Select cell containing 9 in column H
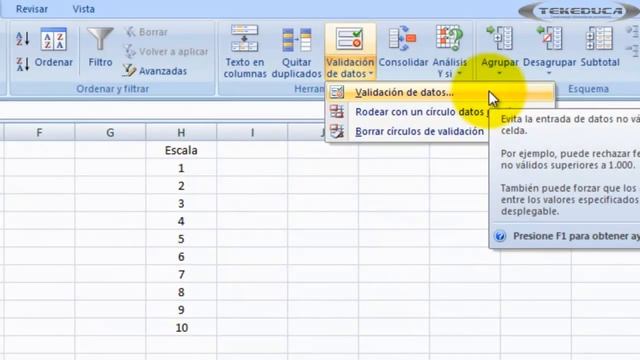The width and height of the screenshot is (640, 360). point(181,310)
